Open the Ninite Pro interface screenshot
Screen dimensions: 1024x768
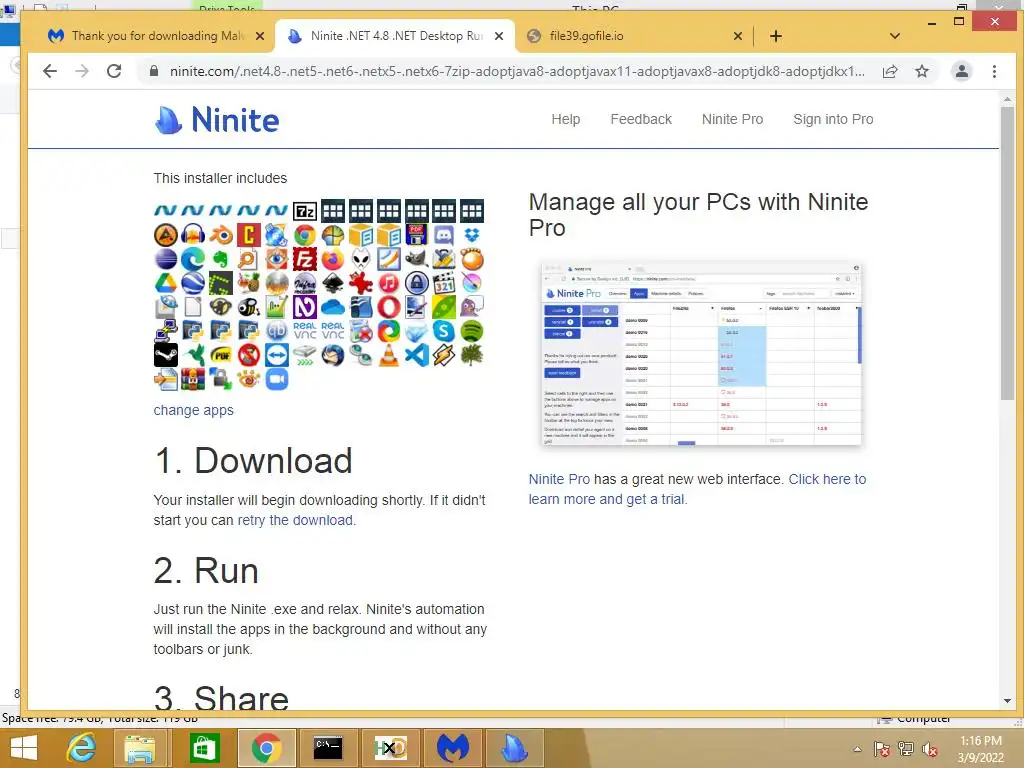point(701,354)
